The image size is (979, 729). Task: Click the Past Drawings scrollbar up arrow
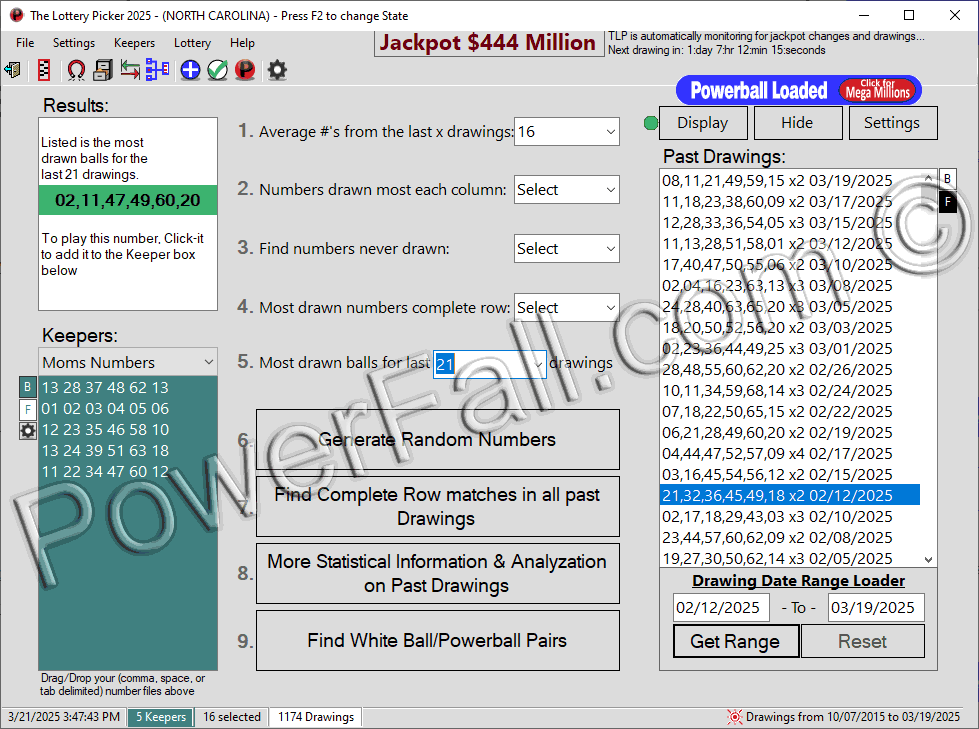[928, 178]
